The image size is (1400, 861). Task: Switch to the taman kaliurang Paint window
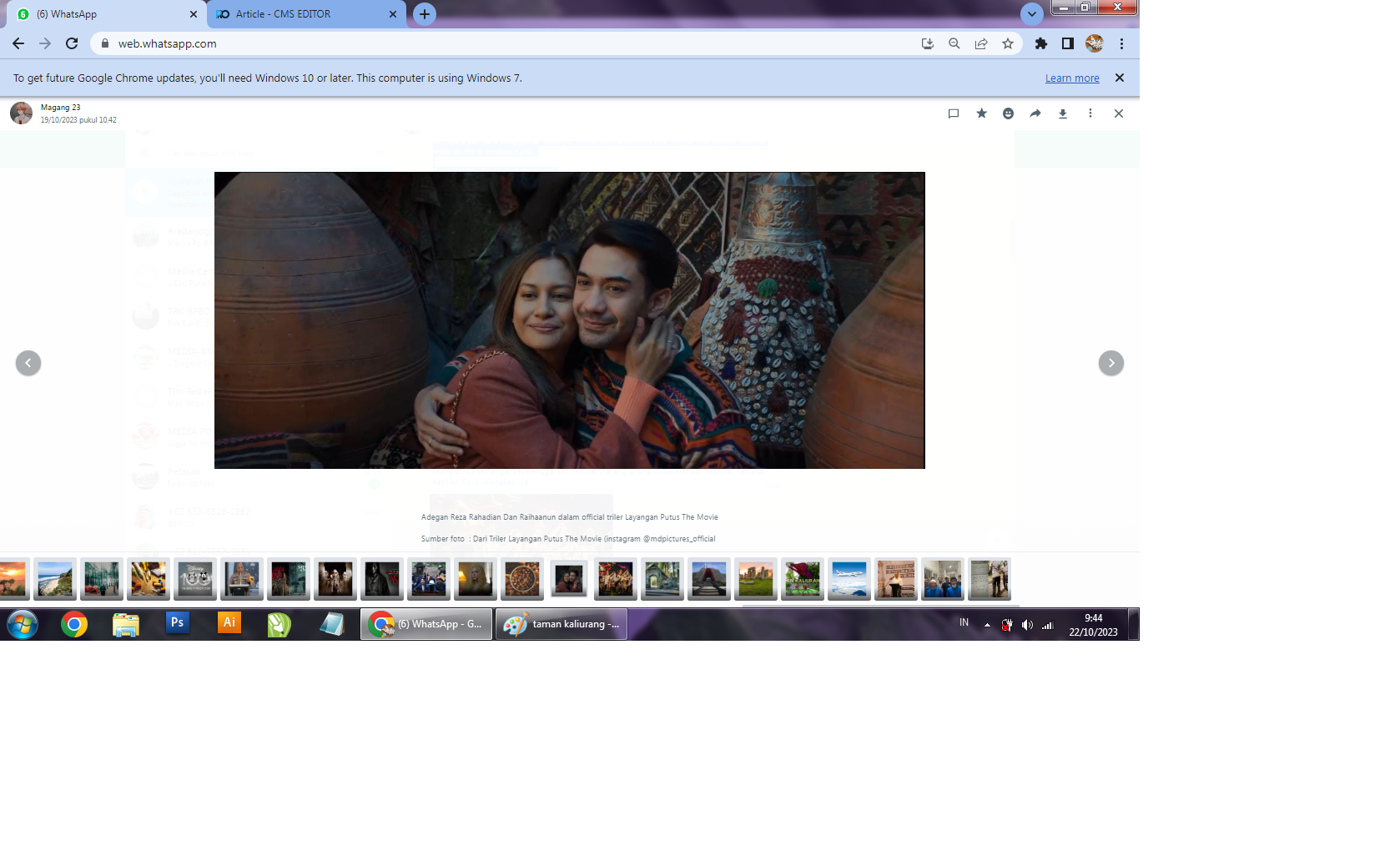click(x=562, y=624)
